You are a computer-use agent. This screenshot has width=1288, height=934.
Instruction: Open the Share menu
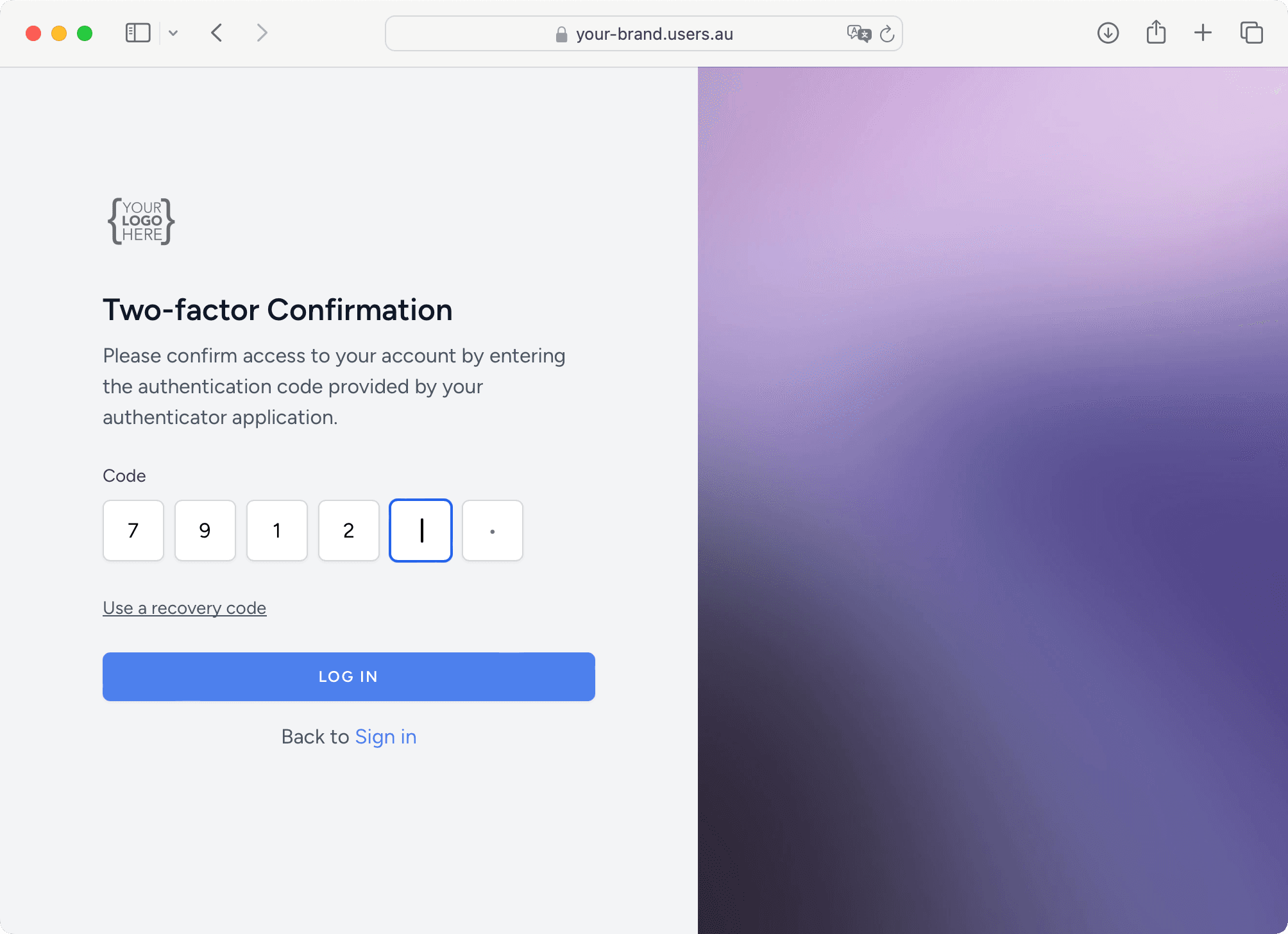coord(1156,33)
